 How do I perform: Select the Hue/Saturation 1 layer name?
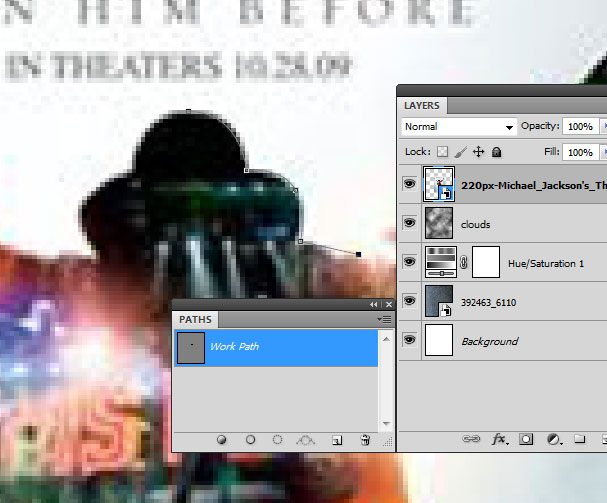[x=546, y=264]
